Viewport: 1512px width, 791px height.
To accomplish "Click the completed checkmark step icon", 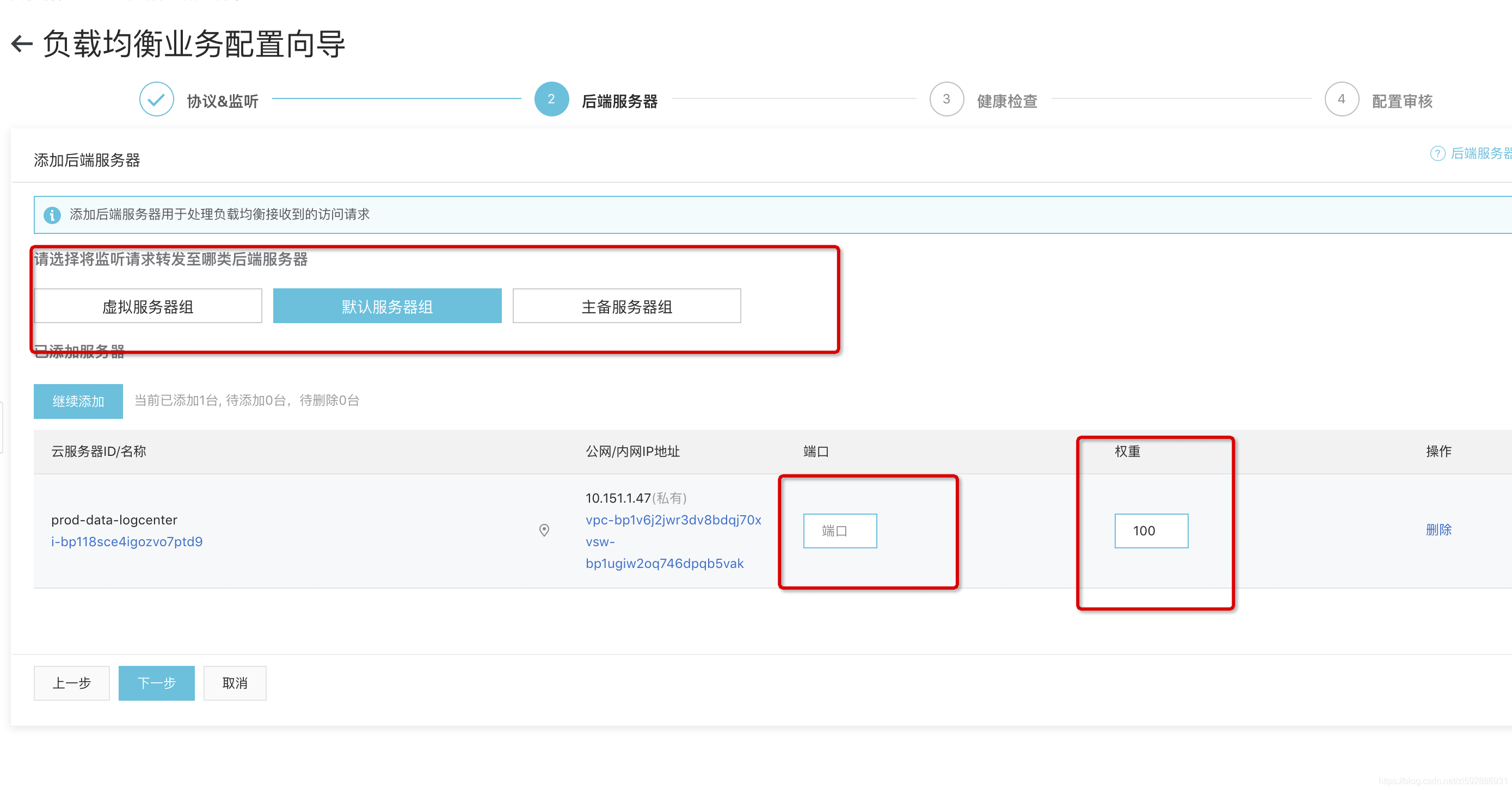I will coord(156,99).
